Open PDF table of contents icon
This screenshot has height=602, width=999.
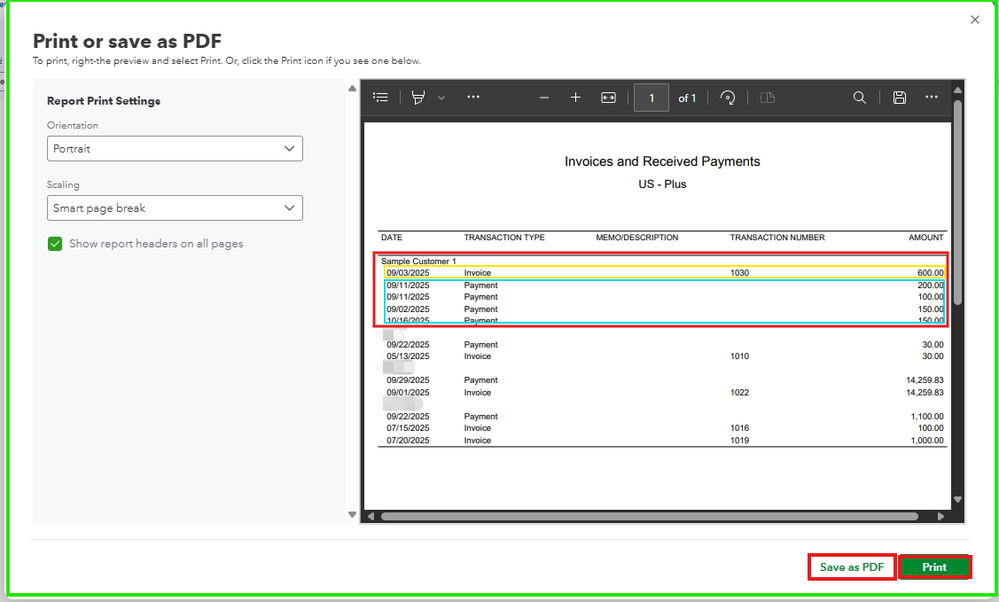380,97
